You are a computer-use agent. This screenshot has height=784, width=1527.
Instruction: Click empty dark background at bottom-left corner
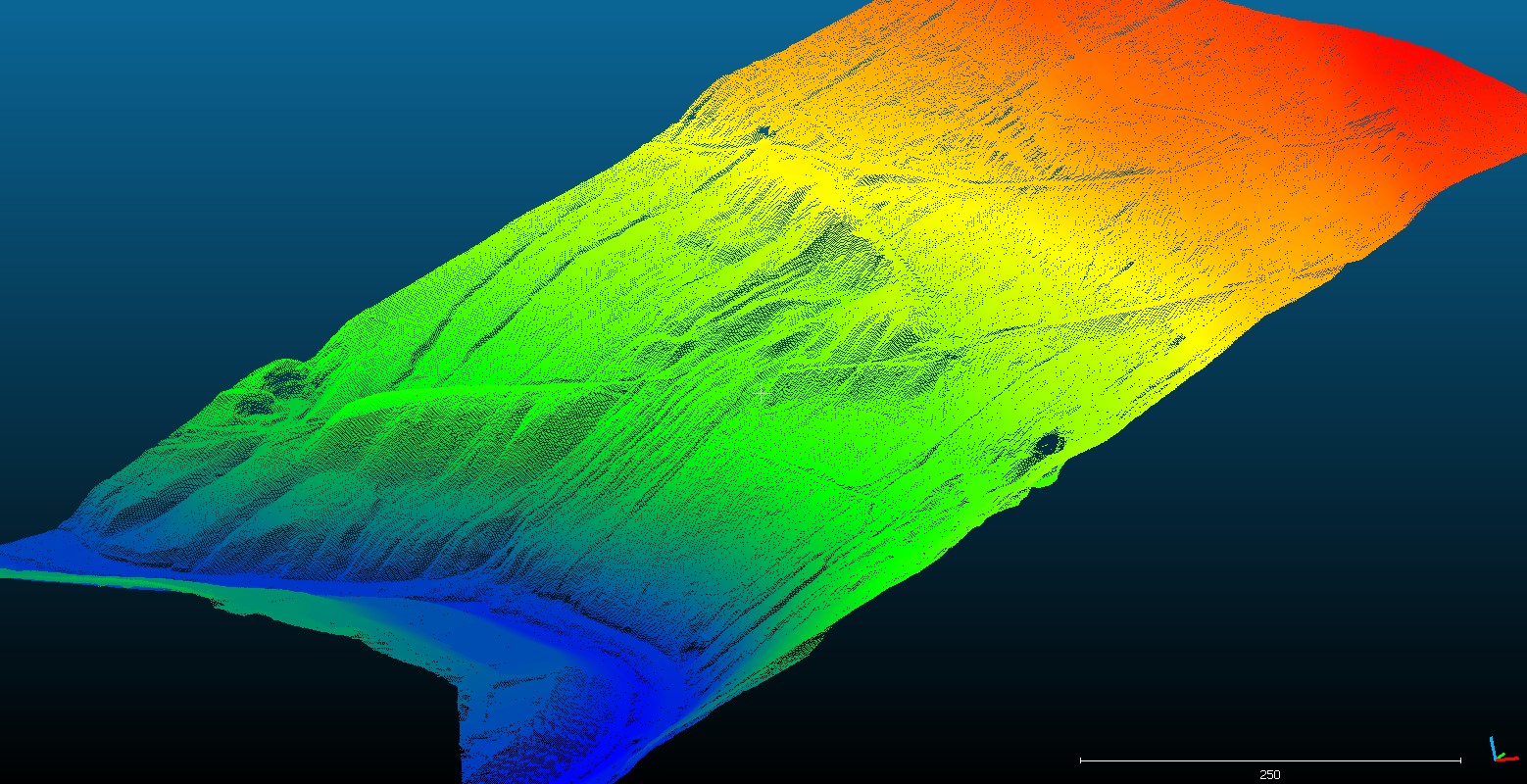click(196, 706)
